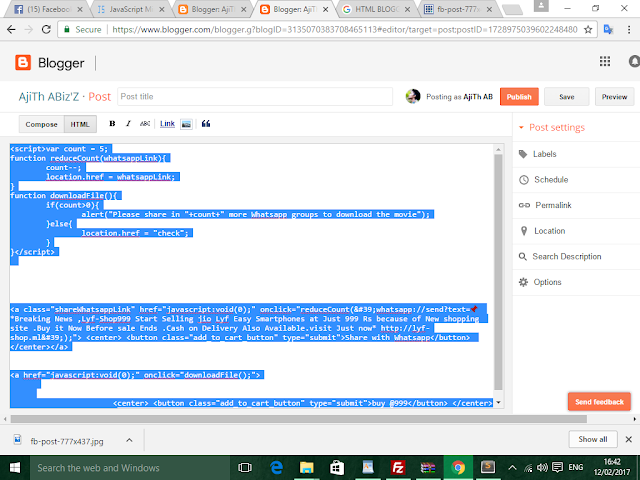This screenshot has height=480, width=640.
Task: Click the Send feedback button
Action: (599, 402)
